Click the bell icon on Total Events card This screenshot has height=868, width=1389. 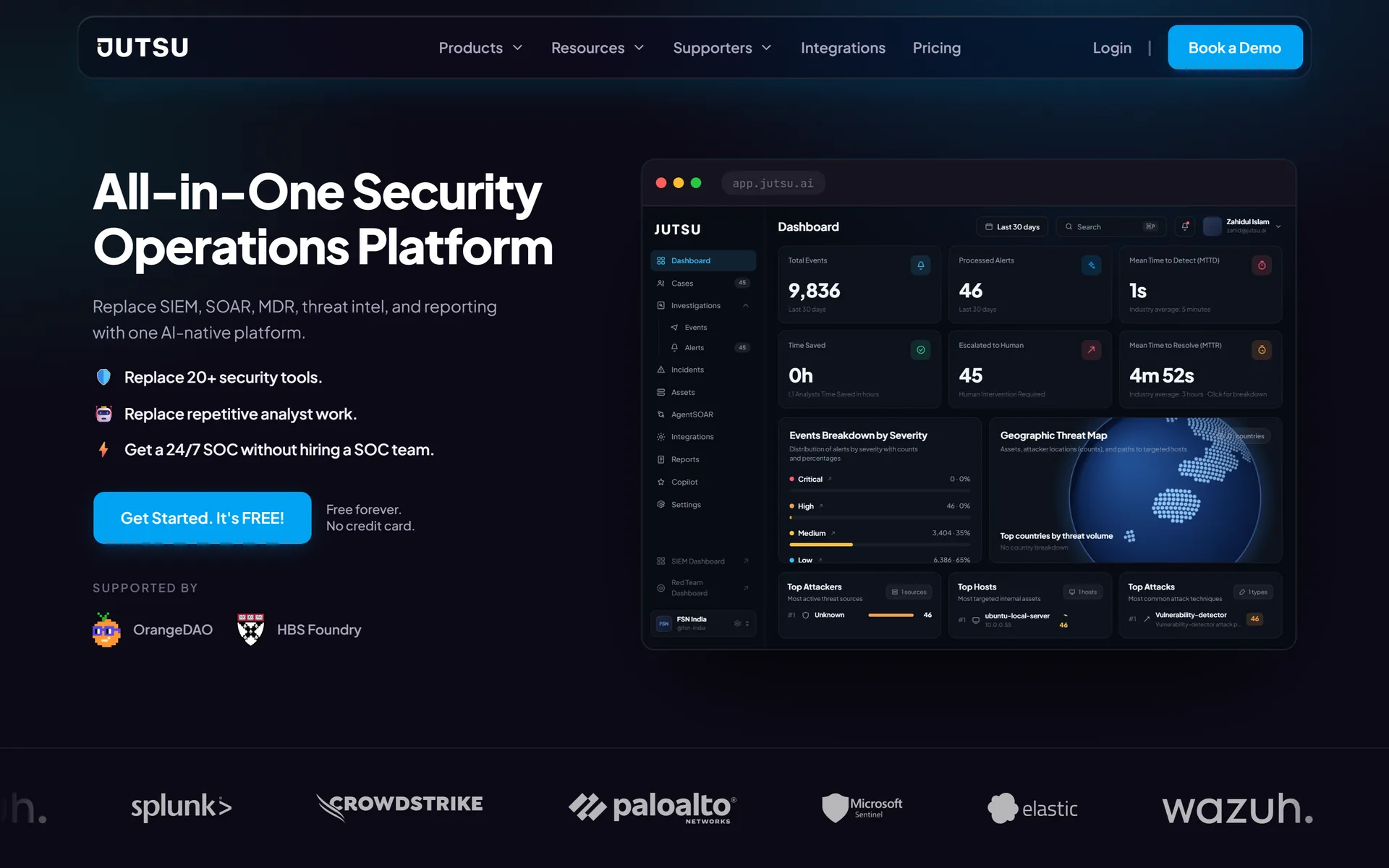coord(920,265)
